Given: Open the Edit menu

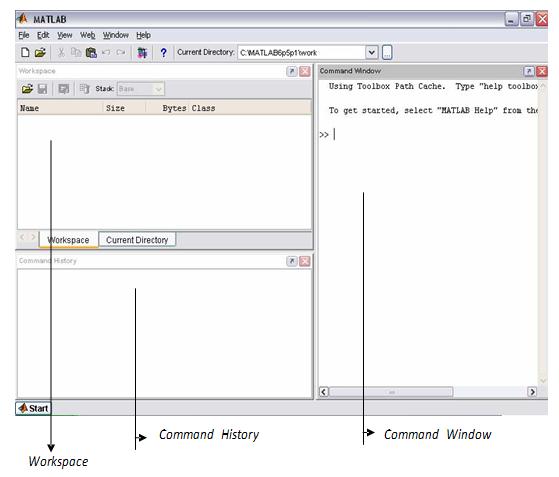Looking at the screenshot, I should (x=43, y=35).
